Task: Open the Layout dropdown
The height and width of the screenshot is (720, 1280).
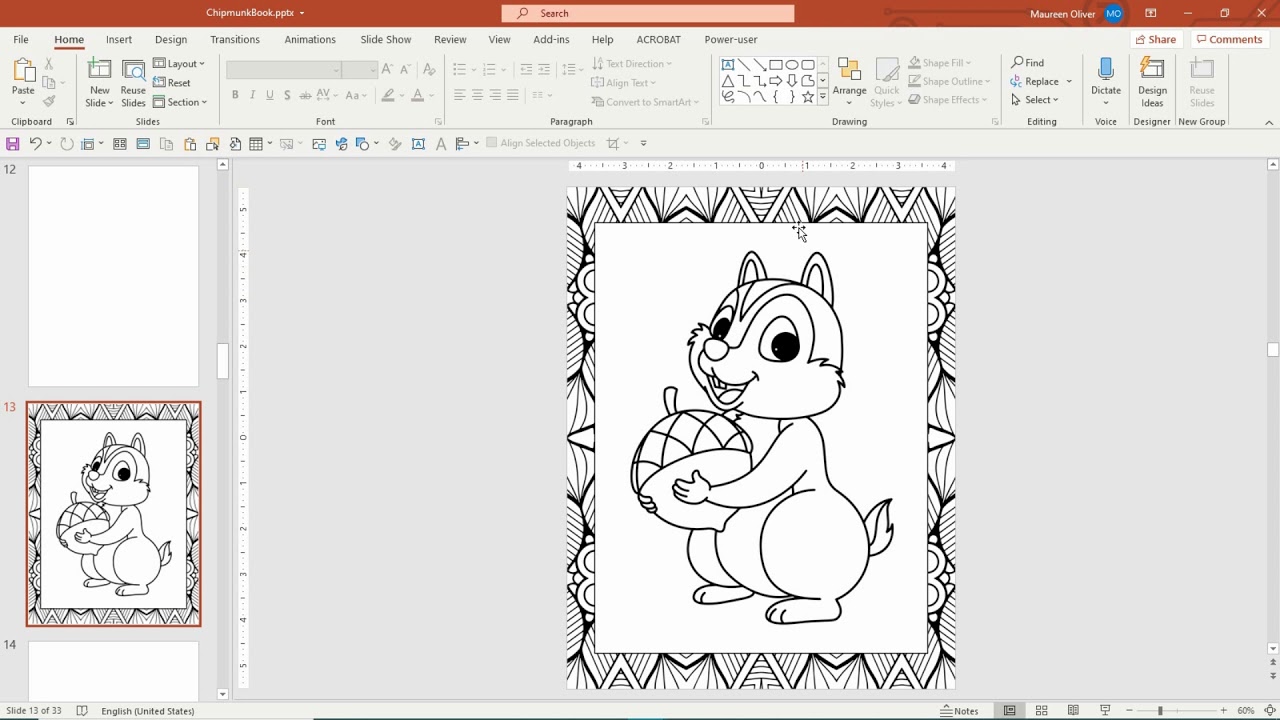Action: [179, 63]
